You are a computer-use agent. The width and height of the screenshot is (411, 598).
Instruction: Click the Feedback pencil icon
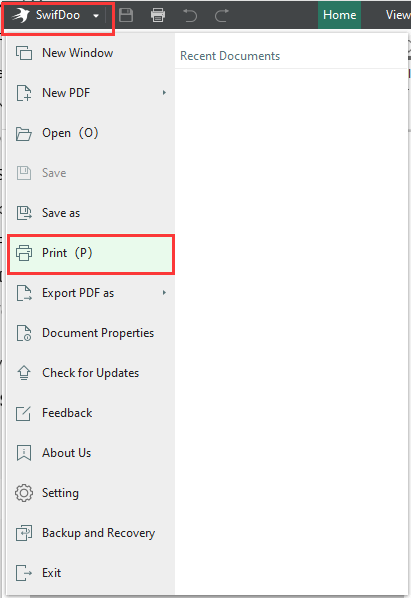[x=24, y=413]
